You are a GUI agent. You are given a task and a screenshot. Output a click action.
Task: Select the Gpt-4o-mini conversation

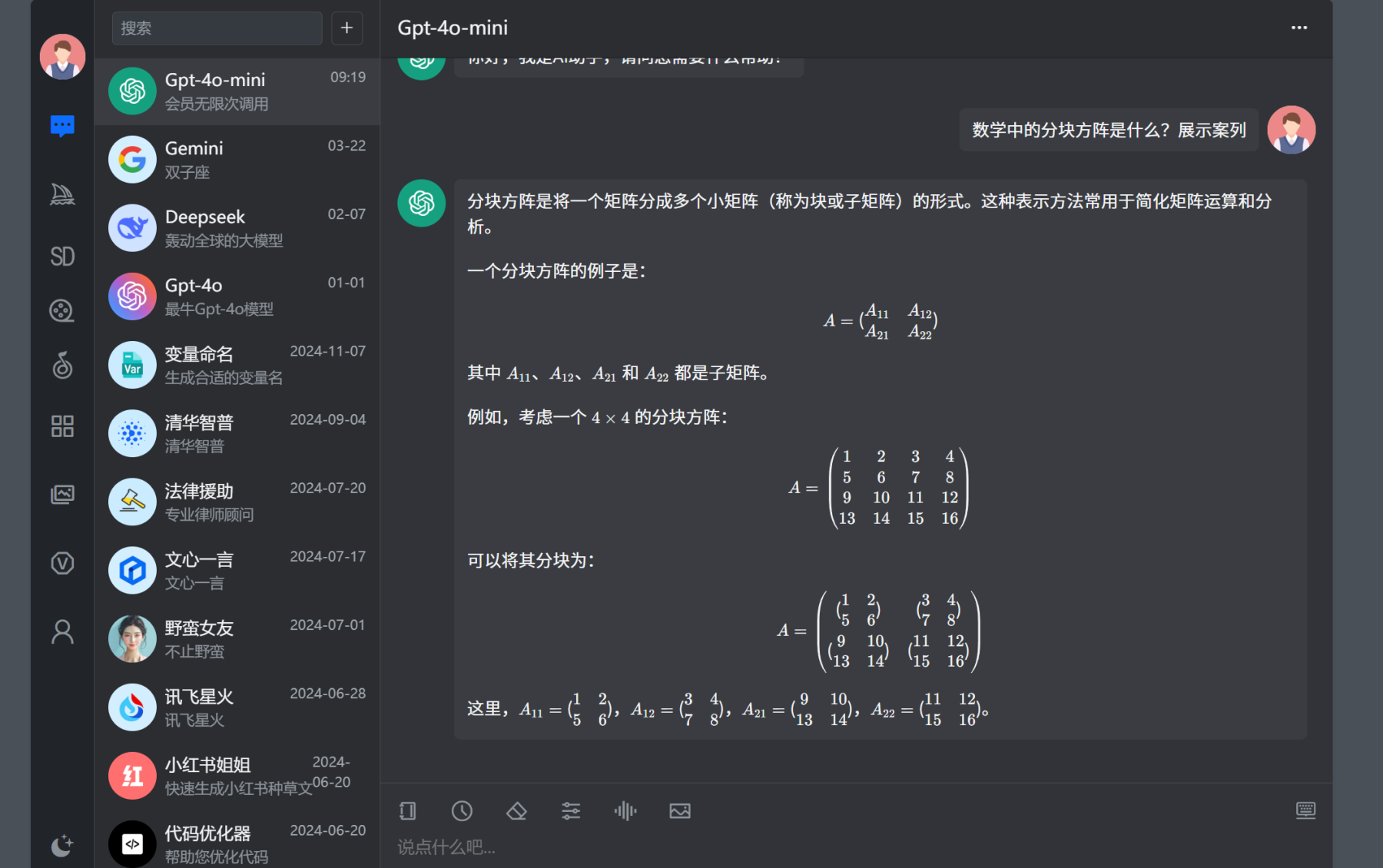pyautogui.click(x=237, y=91)
